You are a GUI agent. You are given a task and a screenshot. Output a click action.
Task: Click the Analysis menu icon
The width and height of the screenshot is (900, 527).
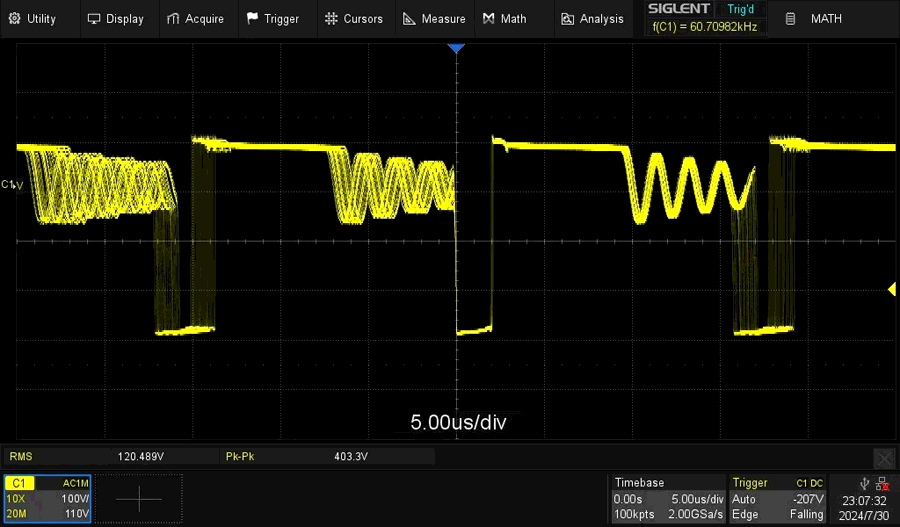(x=568, y=18)
